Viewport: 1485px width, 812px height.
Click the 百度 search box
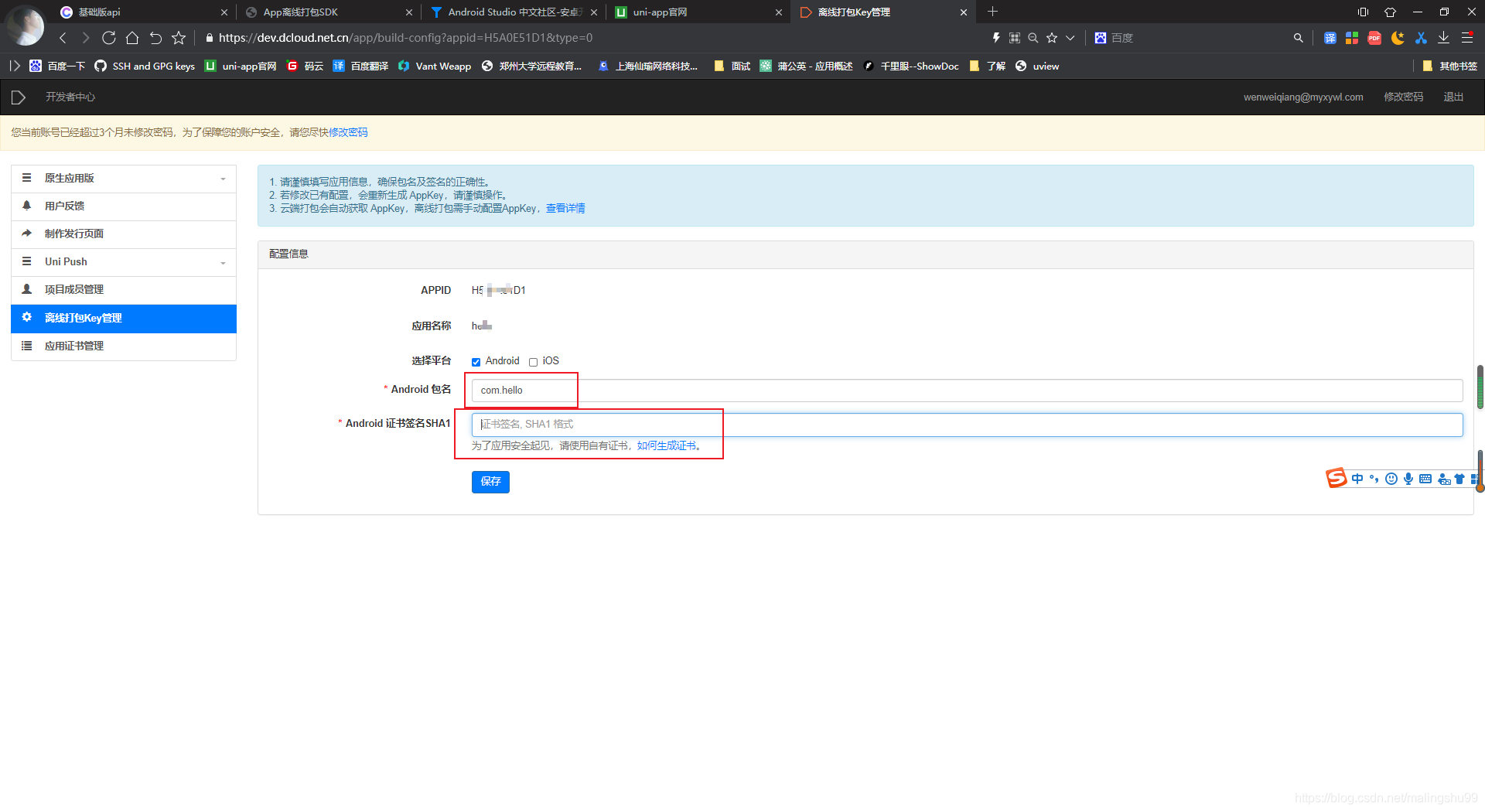point(1191,38)
